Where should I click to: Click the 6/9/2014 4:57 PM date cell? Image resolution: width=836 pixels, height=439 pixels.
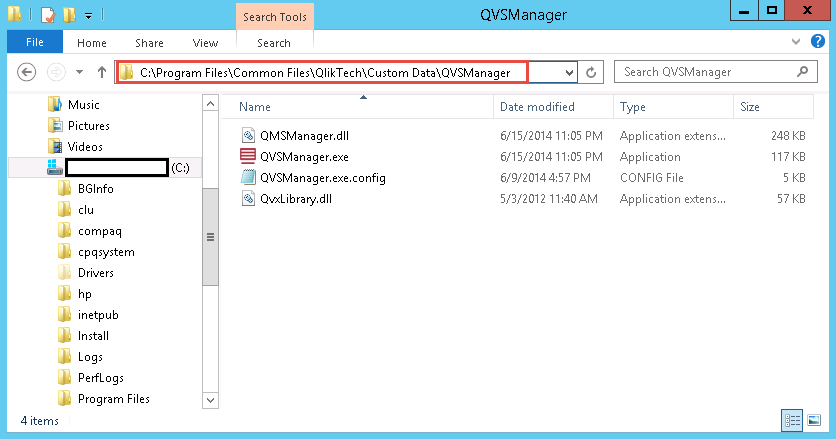click(x=545, y=178)
